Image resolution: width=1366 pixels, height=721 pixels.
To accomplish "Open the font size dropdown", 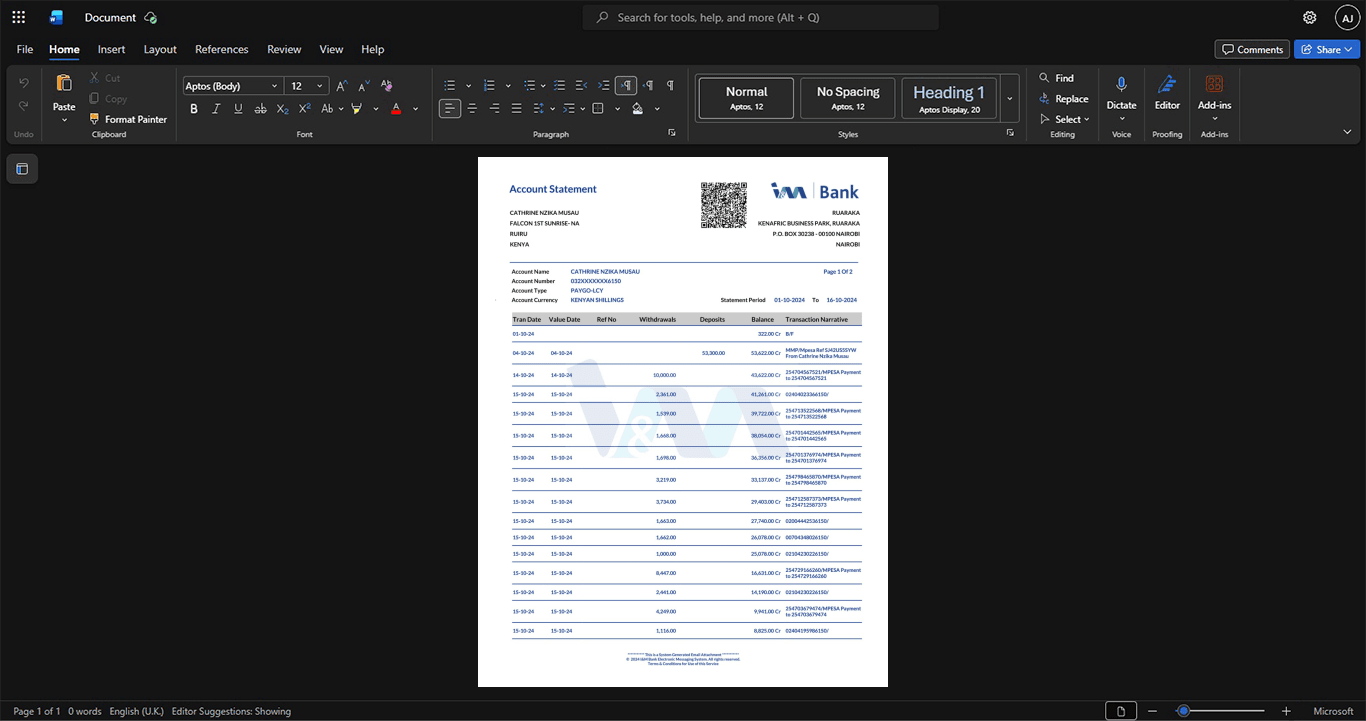I will 320,86.
